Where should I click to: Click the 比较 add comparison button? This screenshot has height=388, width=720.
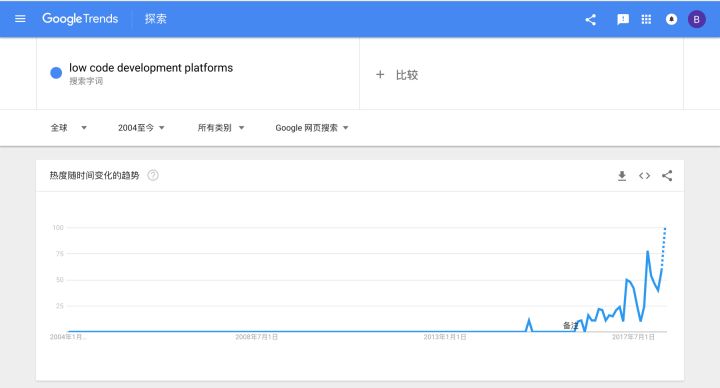pyautogui.click(x=397, y=75)
